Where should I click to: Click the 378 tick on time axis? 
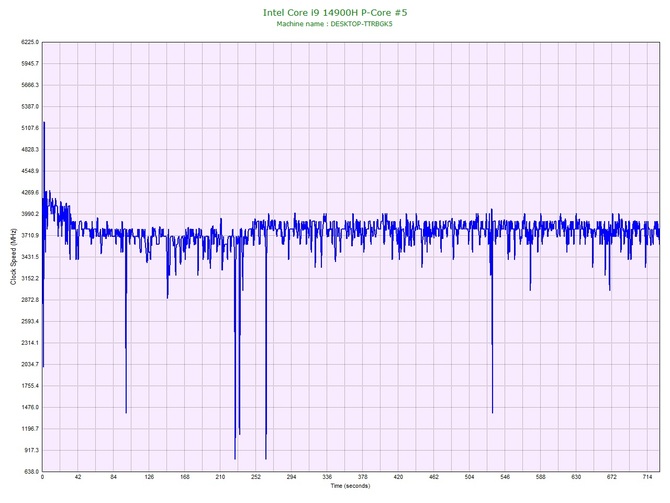tap(363, 477)
